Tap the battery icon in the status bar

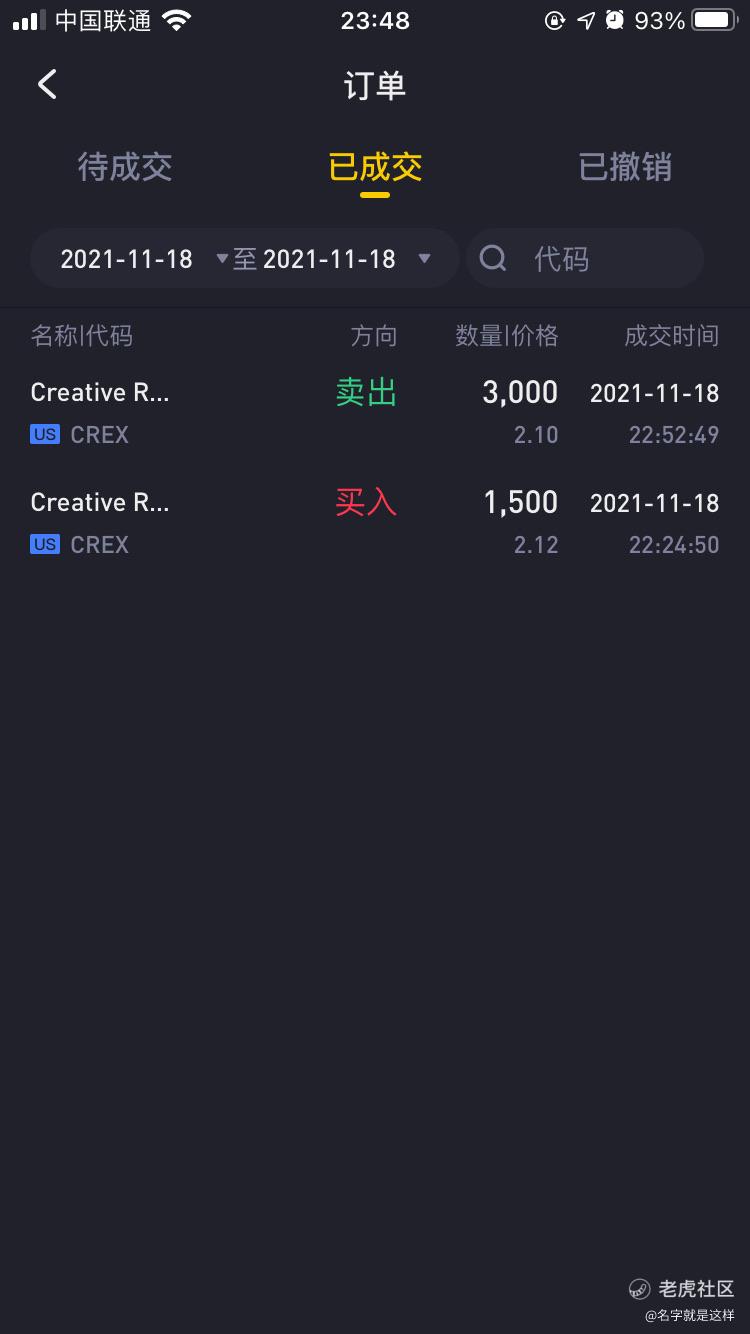715,20
